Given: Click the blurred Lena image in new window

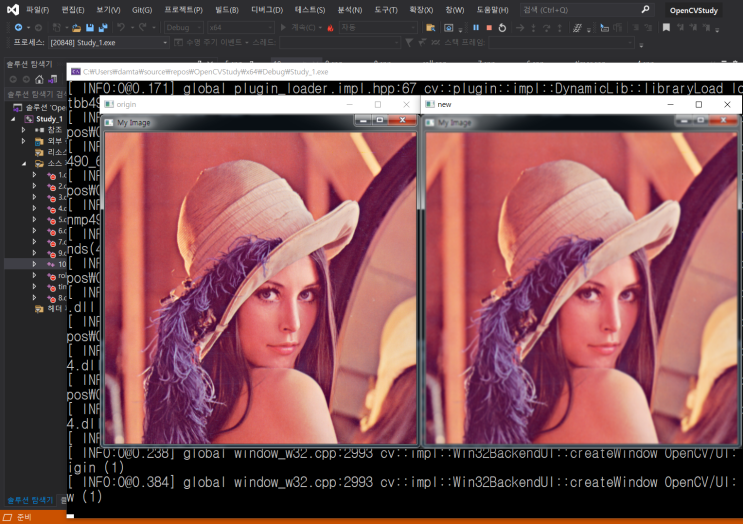Looking at the screenshot, I should (582, 288).
